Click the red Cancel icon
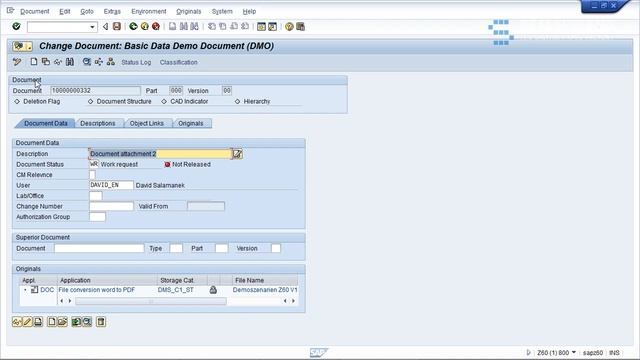The height and width of the screenshot is (360, 640). coord(156,27)
